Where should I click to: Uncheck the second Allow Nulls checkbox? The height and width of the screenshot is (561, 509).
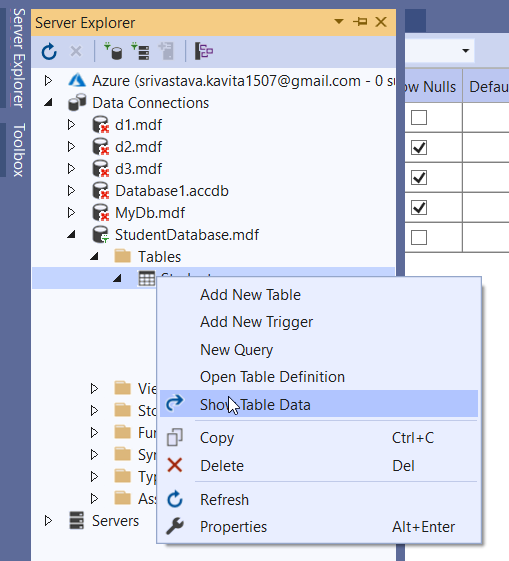click(419, 147)
